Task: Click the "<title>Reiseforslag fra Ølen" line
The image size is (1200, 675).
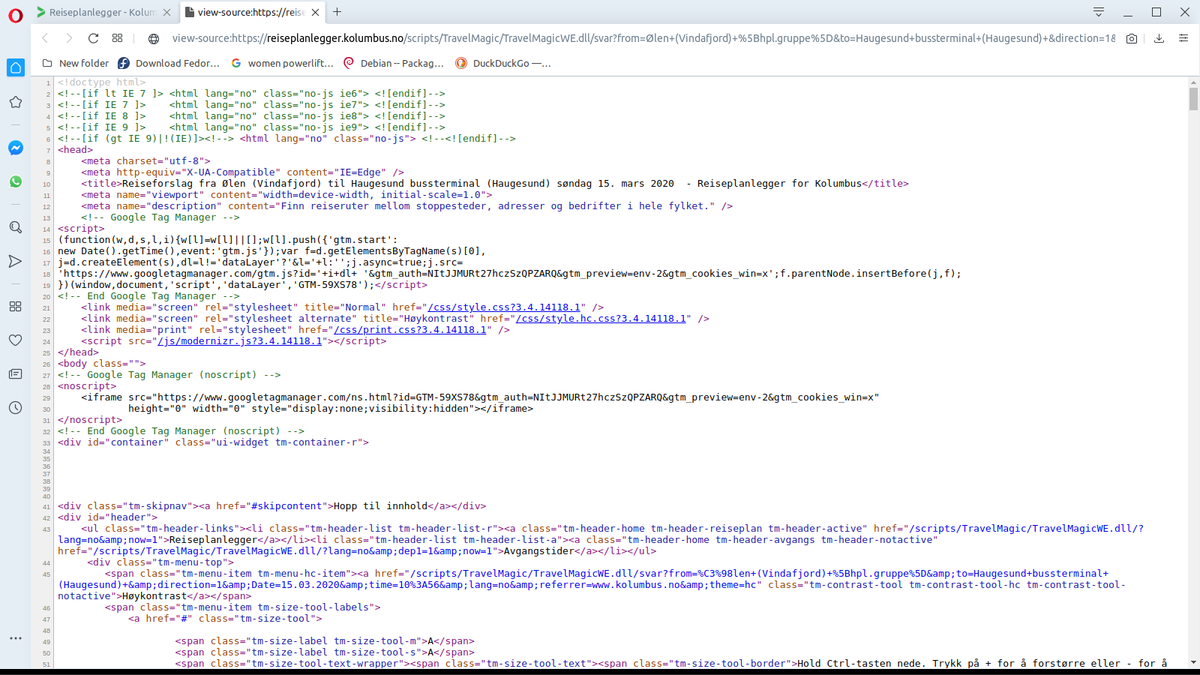Action: pos(495,184)
